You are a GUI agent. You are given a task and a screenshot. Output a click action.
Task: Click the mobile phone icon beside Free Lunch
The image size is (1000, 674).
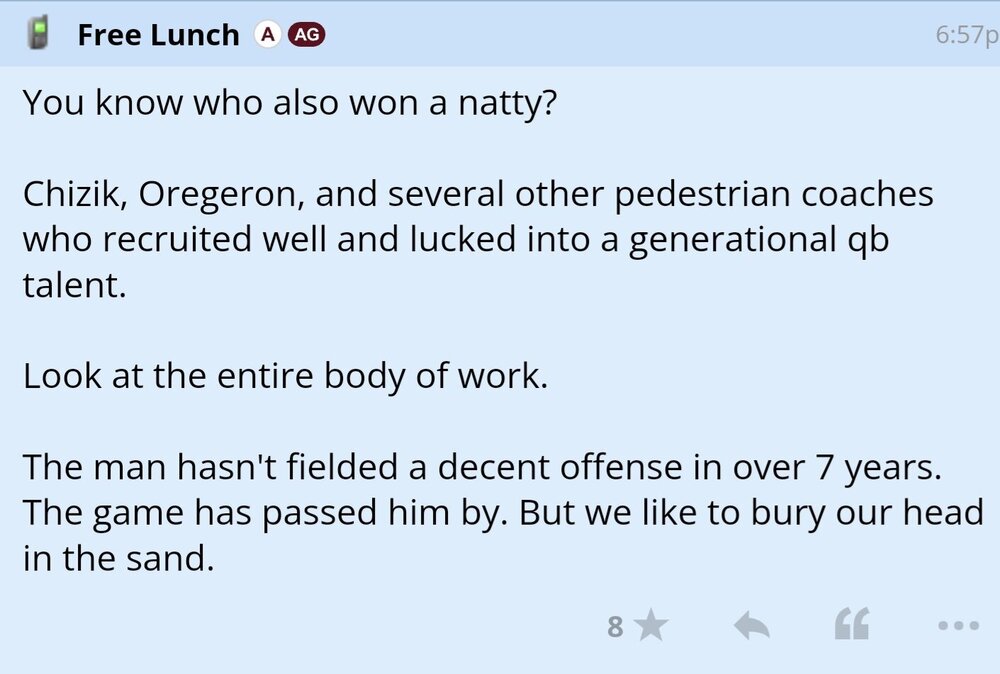pos(40,34)
